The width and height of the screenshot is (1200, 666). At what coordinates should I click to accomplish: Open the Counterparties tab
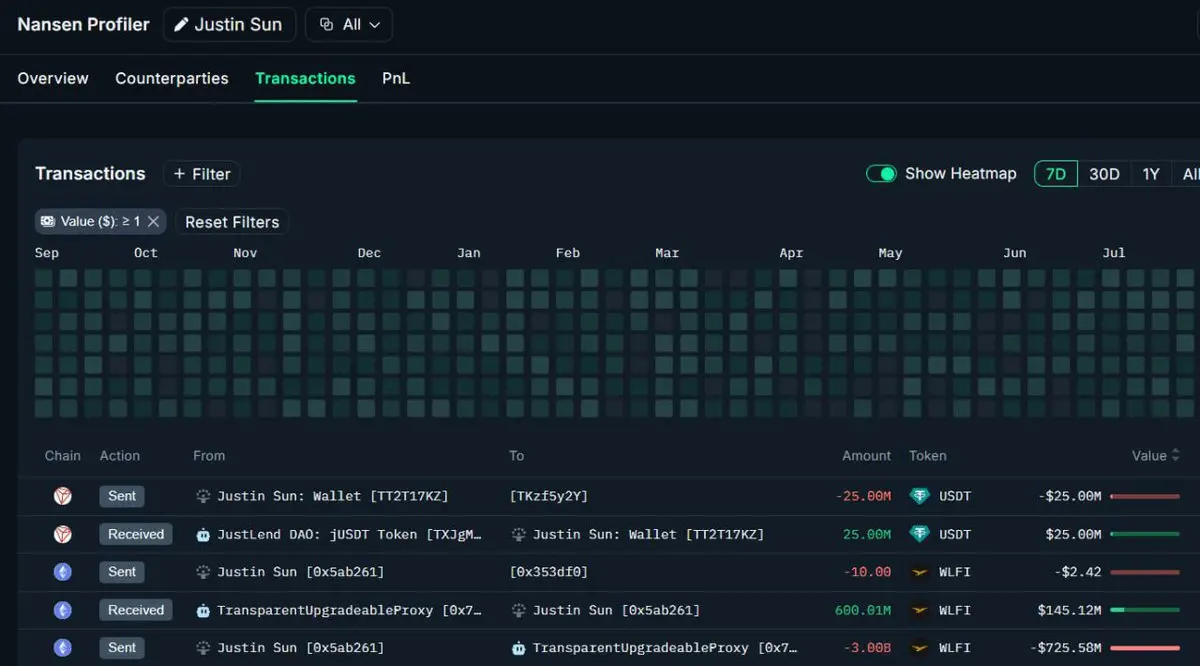(x=172, y=78)
